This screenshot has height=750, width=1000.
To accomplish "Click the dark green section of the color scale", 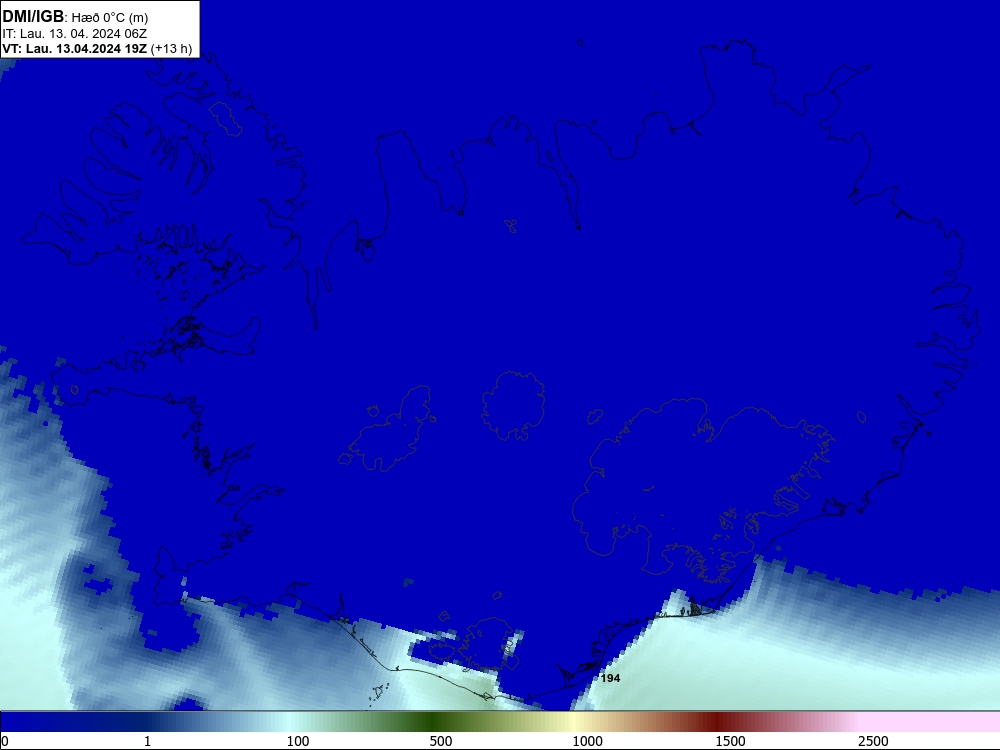I will click(x=434, y=722).
